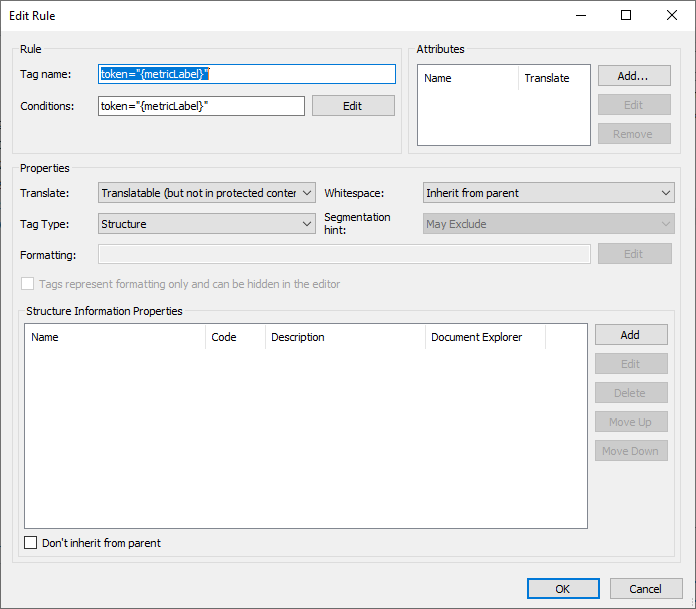
Task: Open the Tag Type dropdown
Action: 207,224
